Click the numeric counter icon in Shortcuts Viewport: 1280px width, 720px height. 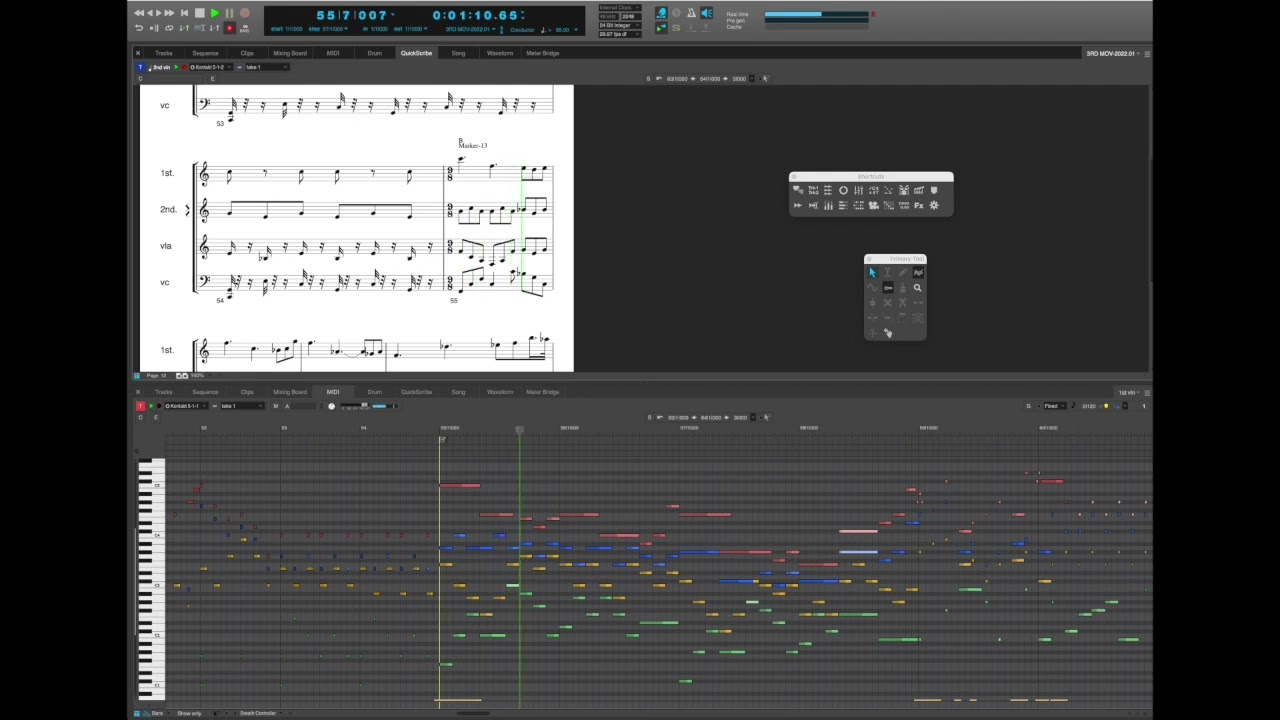pos(903,205)
